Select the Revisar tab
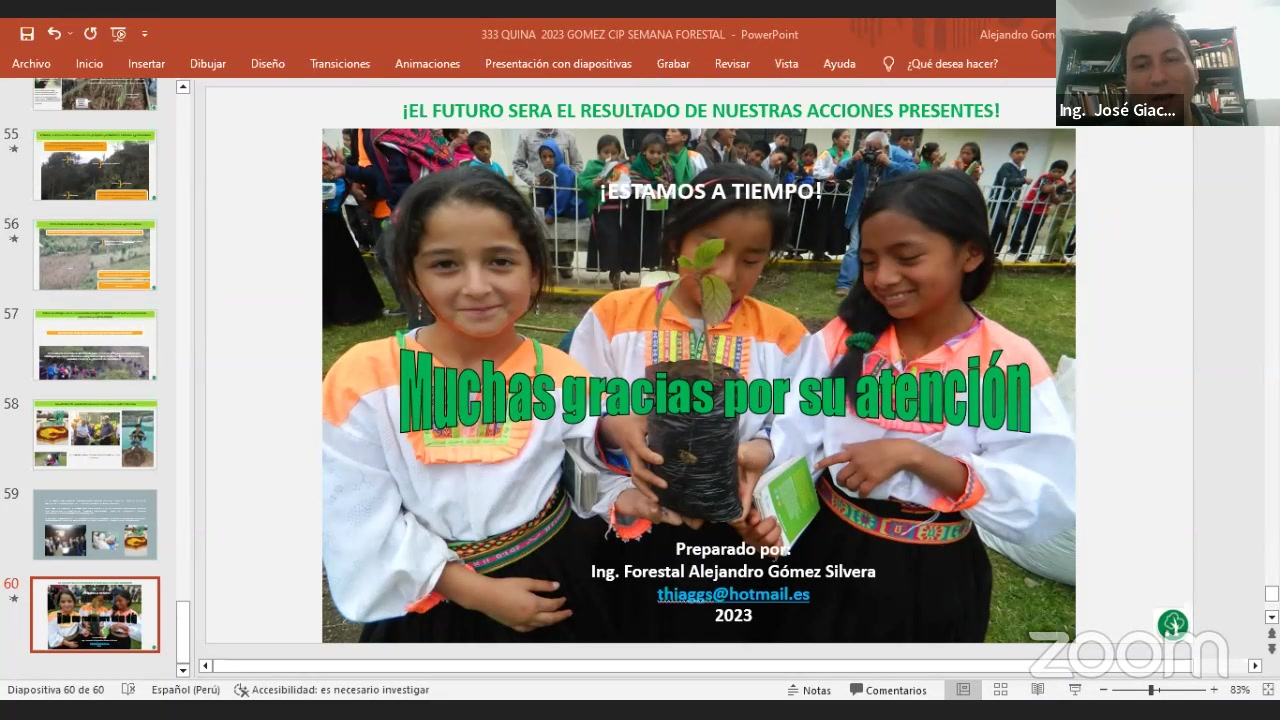 [732, 64]
